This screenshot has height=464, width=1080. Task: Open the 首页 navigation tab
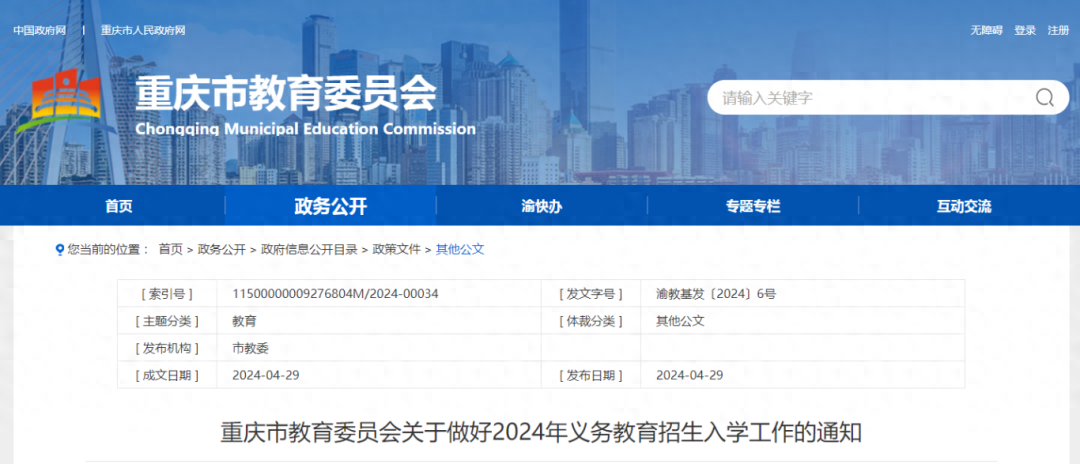[x=118, y=206]
